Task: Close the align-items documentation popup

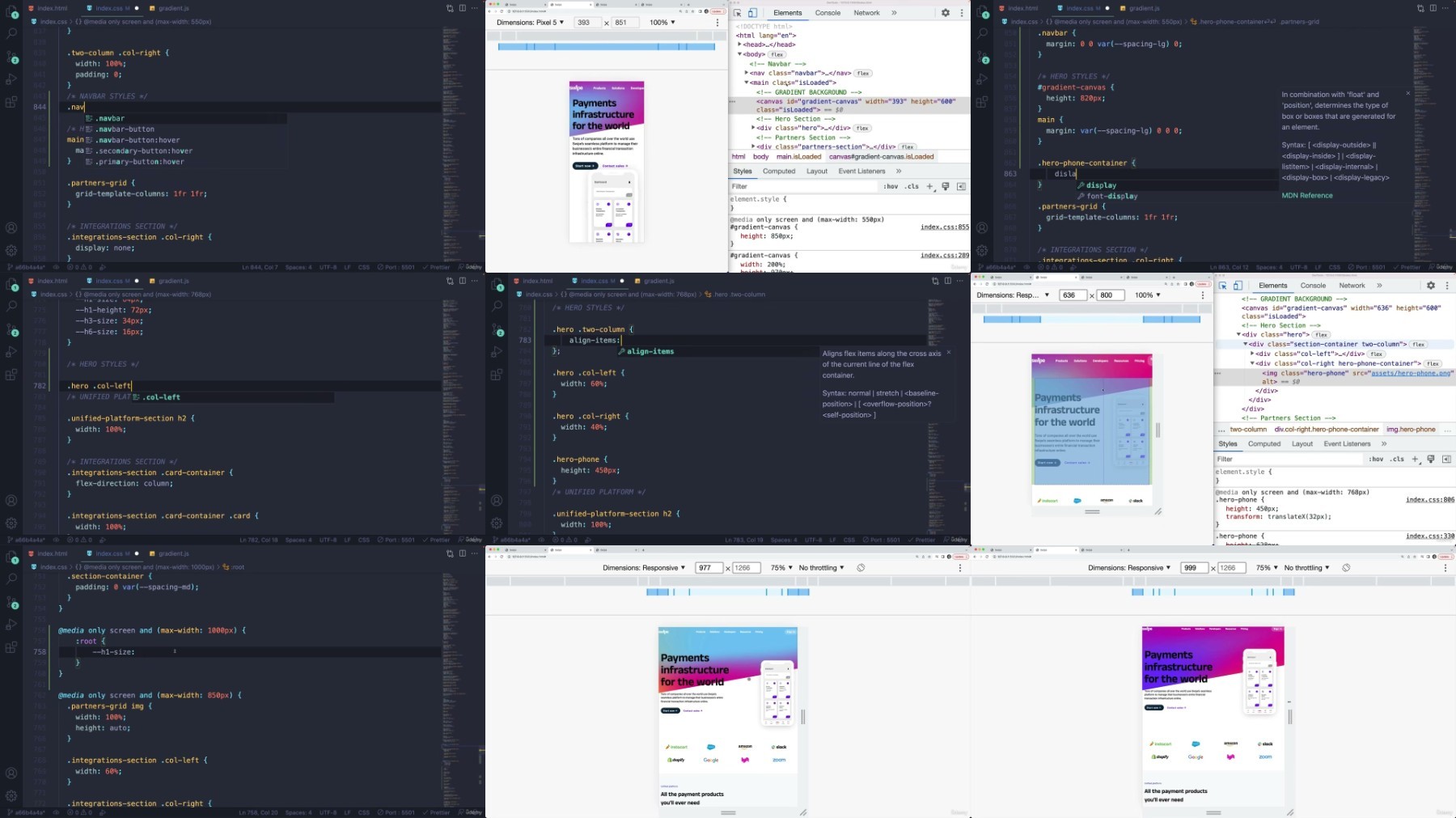Action: click(949, 352)
